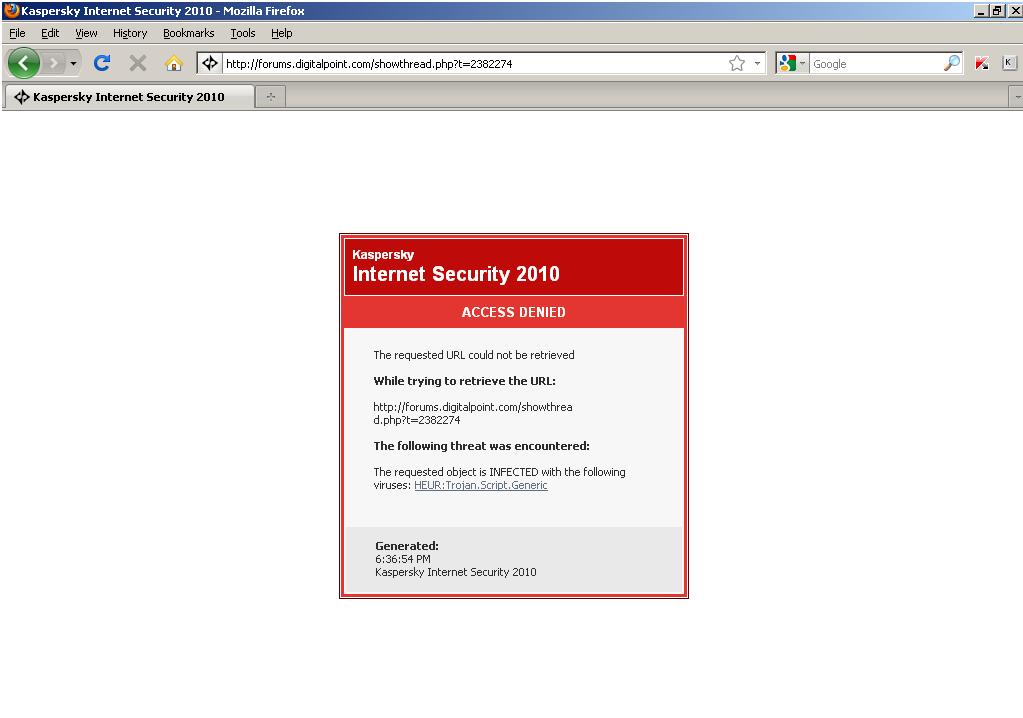
Task: Reload the page with the blue refresh icon
Action: (102, 63)
